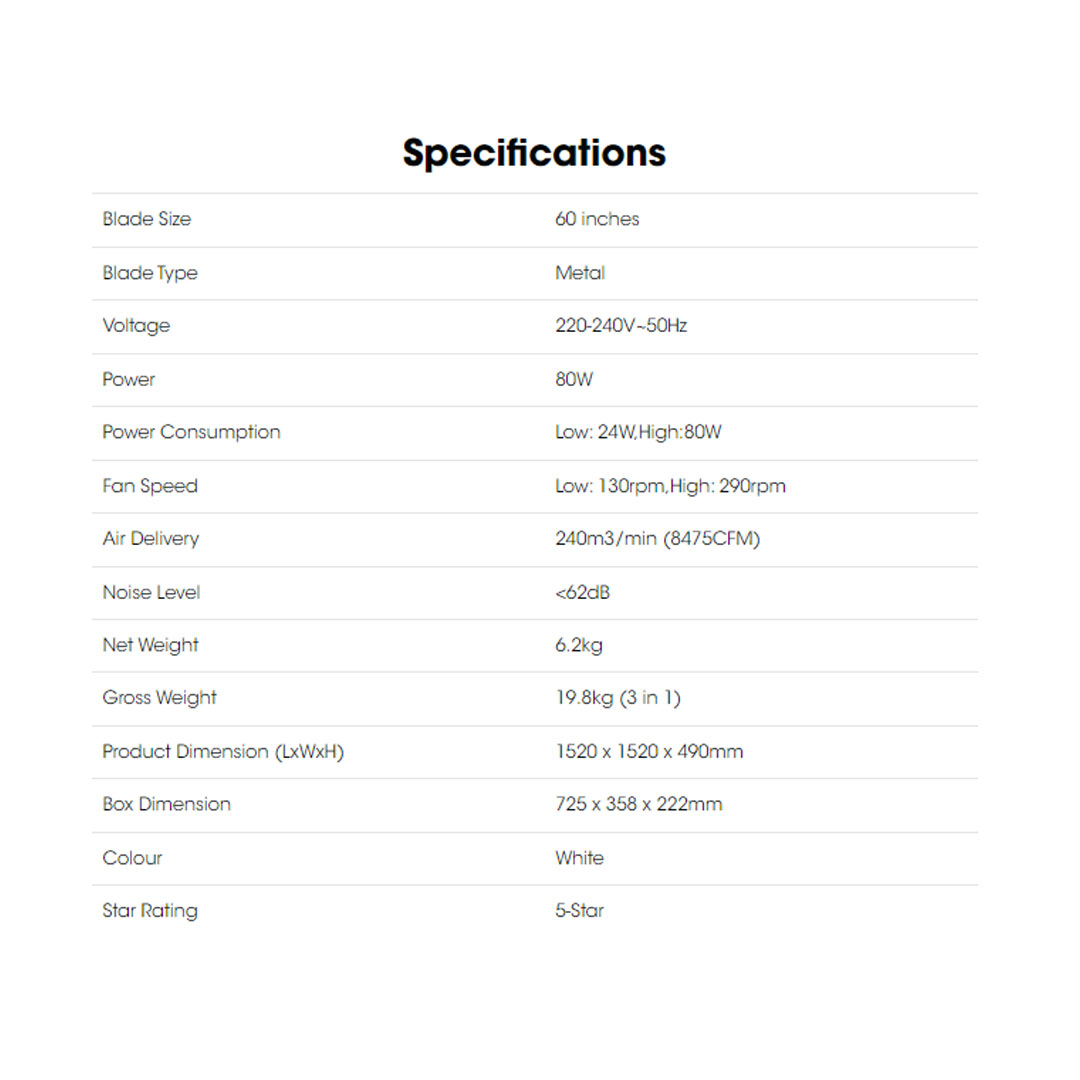Click the Box Dimension label
The height and width of the screenshot is (1080, 1080).
tap(166, 804)
